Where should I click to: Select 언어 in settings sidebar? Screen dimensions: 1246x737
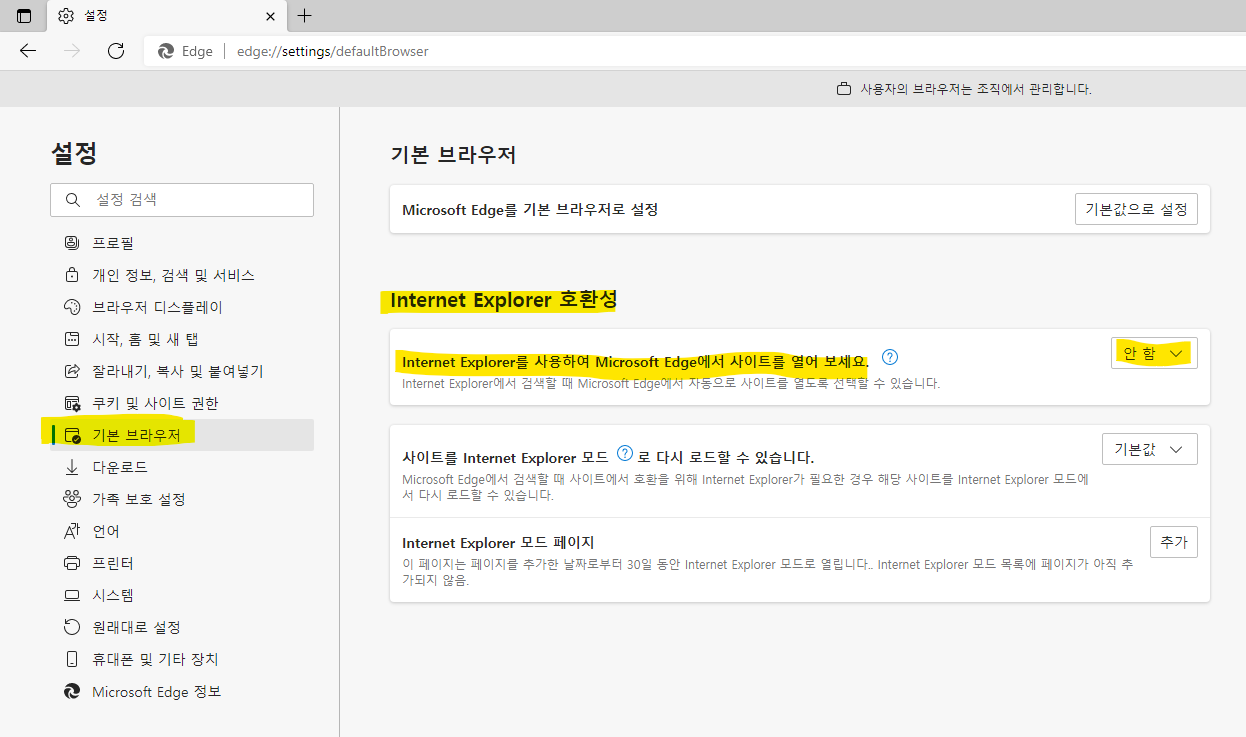point(182,531)
